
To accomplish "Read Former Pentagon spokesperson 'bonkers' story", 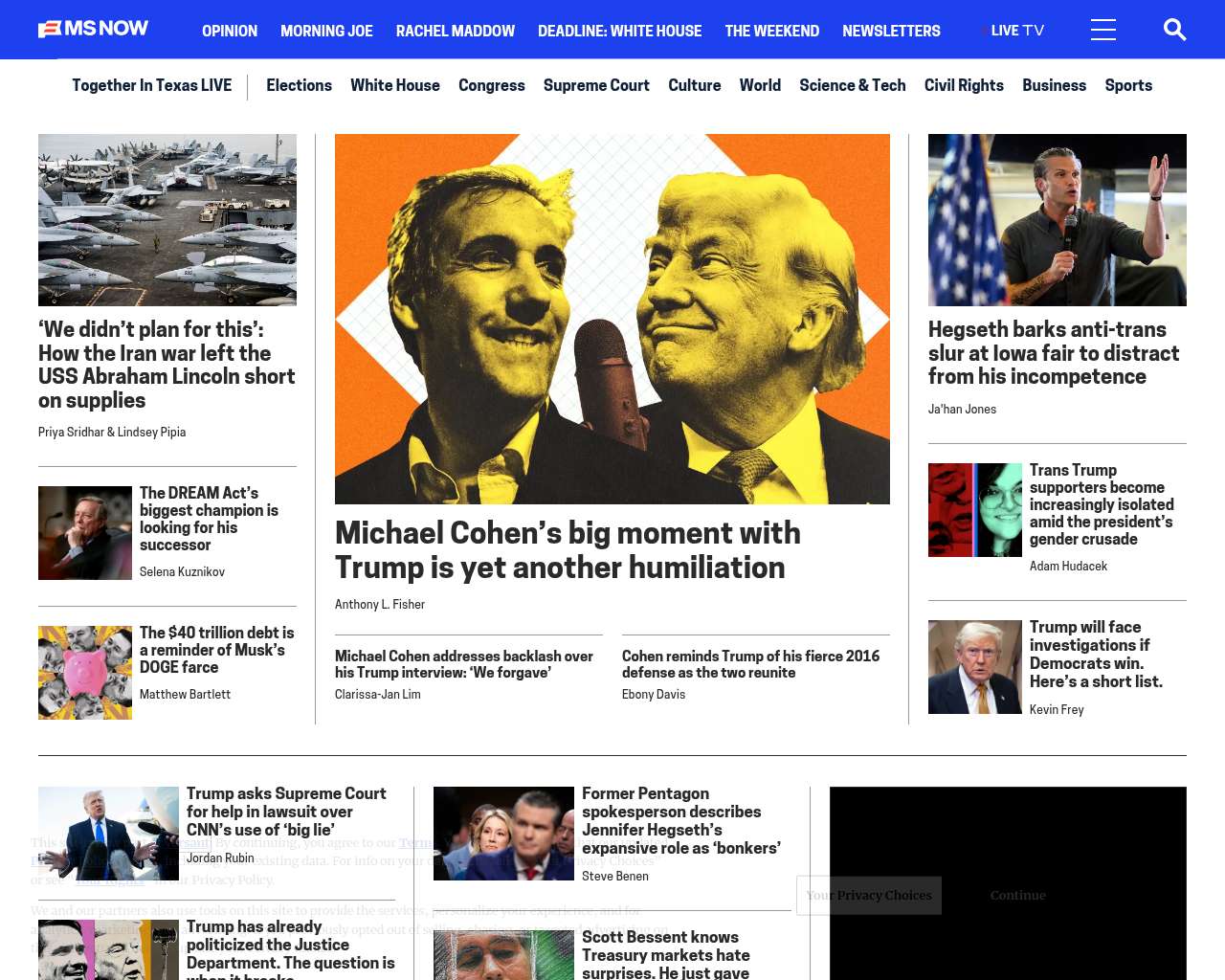I will point(681,821).
